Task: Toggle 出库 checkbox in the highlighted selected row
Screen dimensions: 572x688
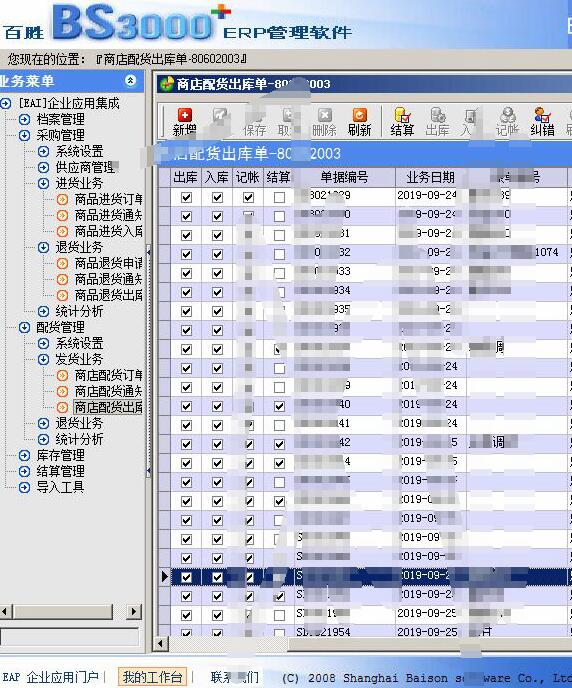Action: (186, 577)
